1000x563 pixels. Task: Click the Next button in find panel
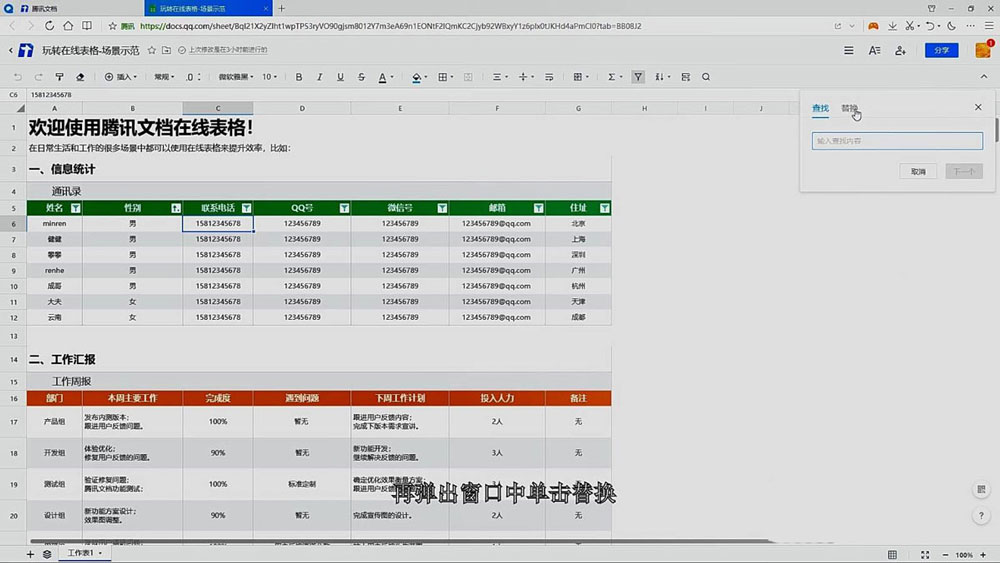point(964,172)
